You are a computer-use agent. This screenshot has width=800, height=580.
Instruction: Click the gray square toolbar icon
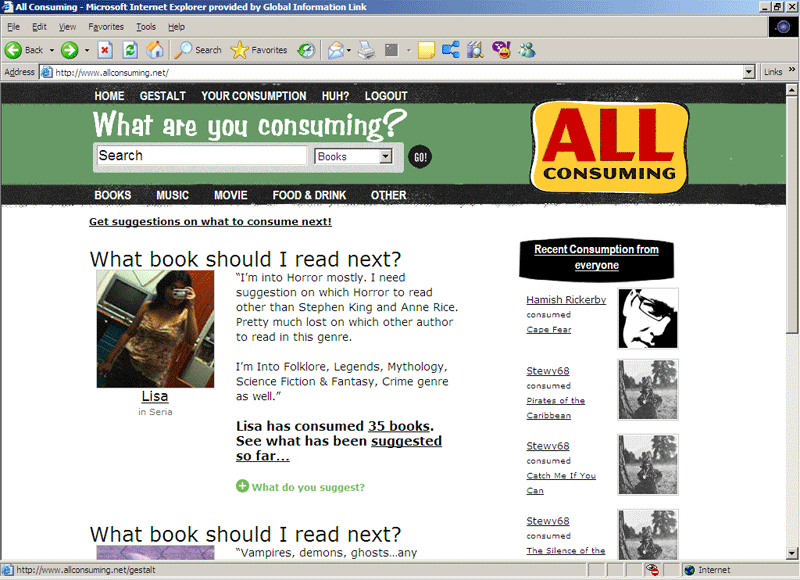click(x=391, y=50)
